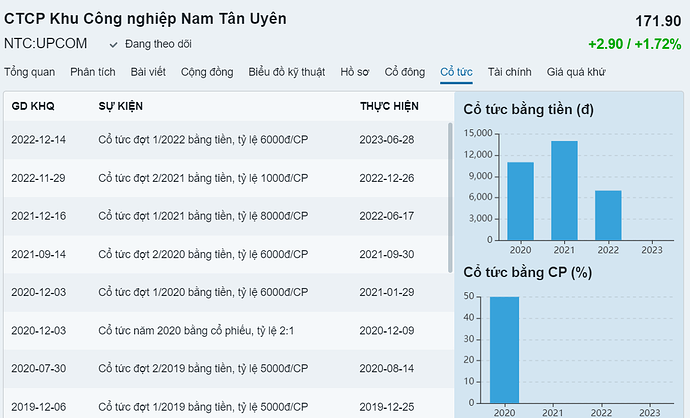Open the Biểu đồ kỹ thuật tab
The image size is (690, 418).
pos(286,72)
